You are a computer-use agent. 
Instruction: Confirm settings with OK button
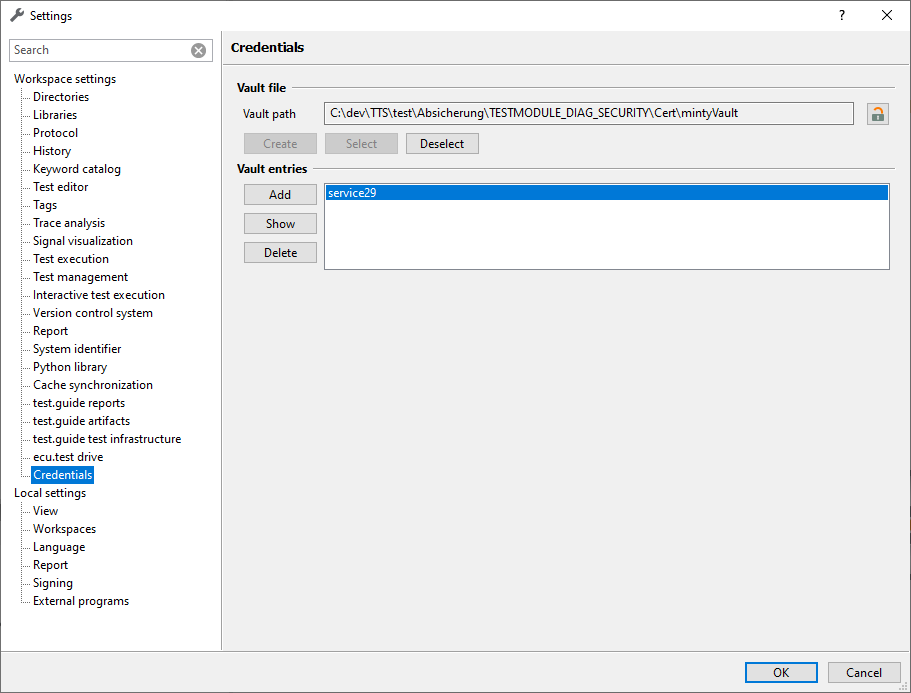point(781,673)
